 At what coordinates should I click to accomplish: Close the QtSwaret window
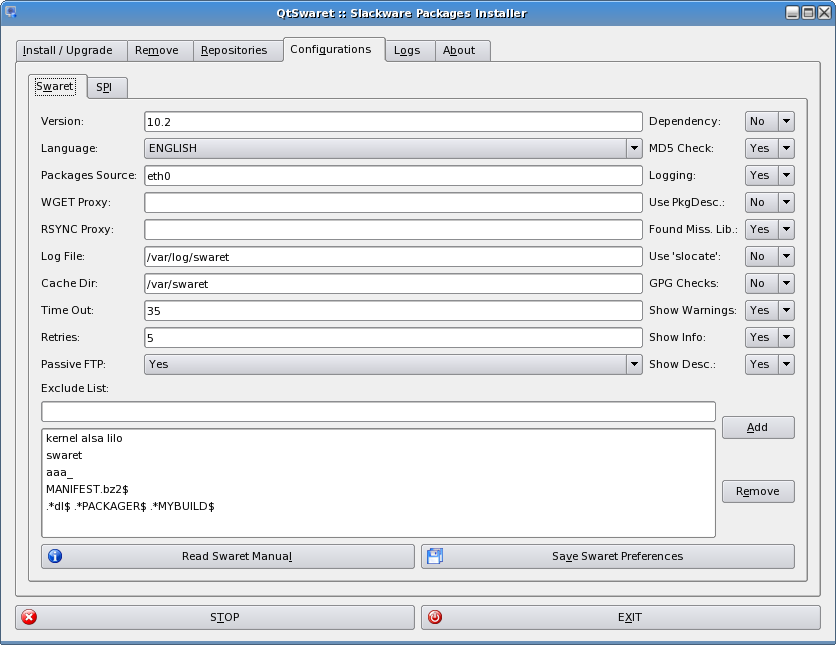824,12
